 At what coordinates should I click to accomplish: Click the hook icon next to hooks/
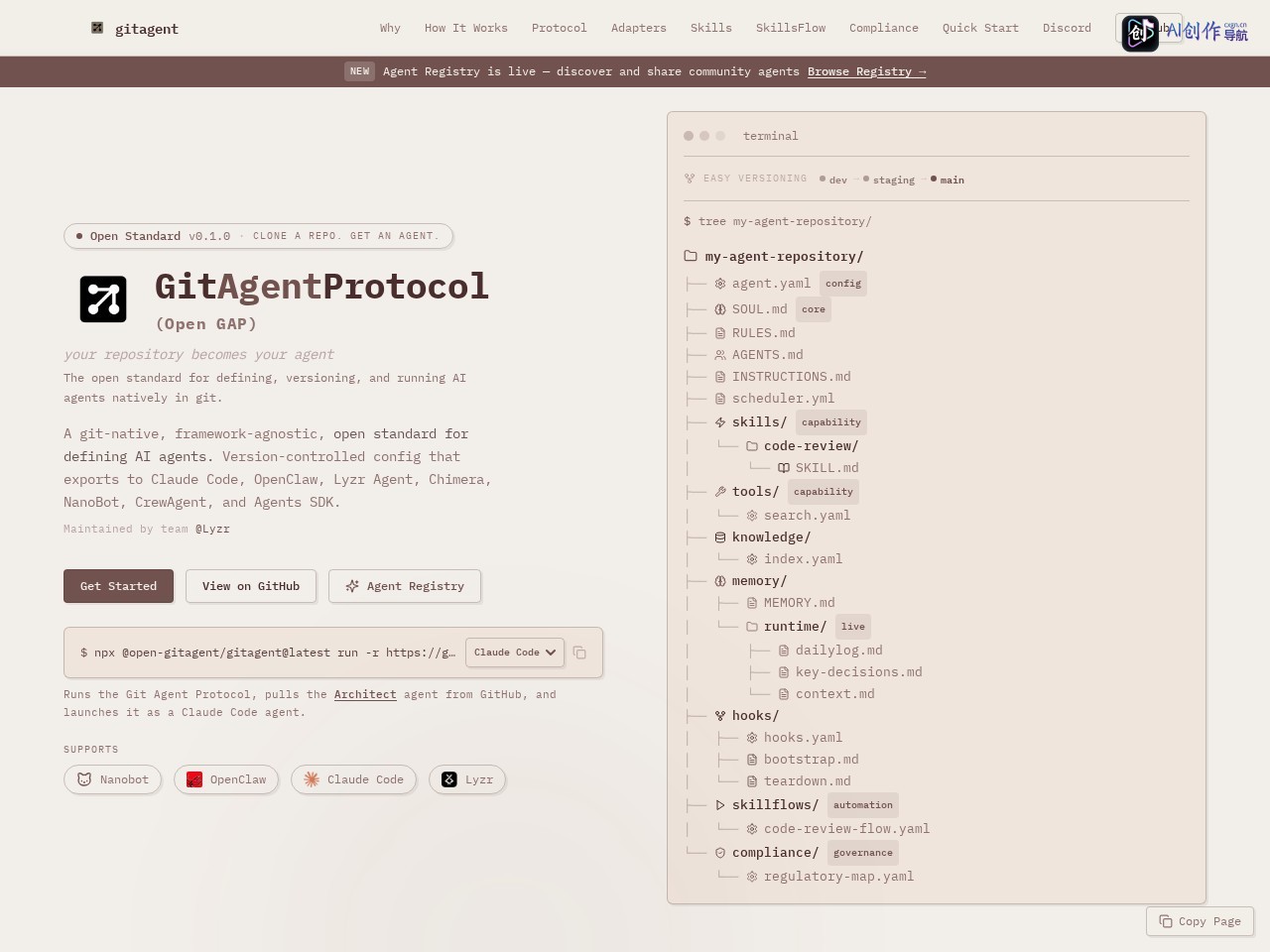(720, 716)
